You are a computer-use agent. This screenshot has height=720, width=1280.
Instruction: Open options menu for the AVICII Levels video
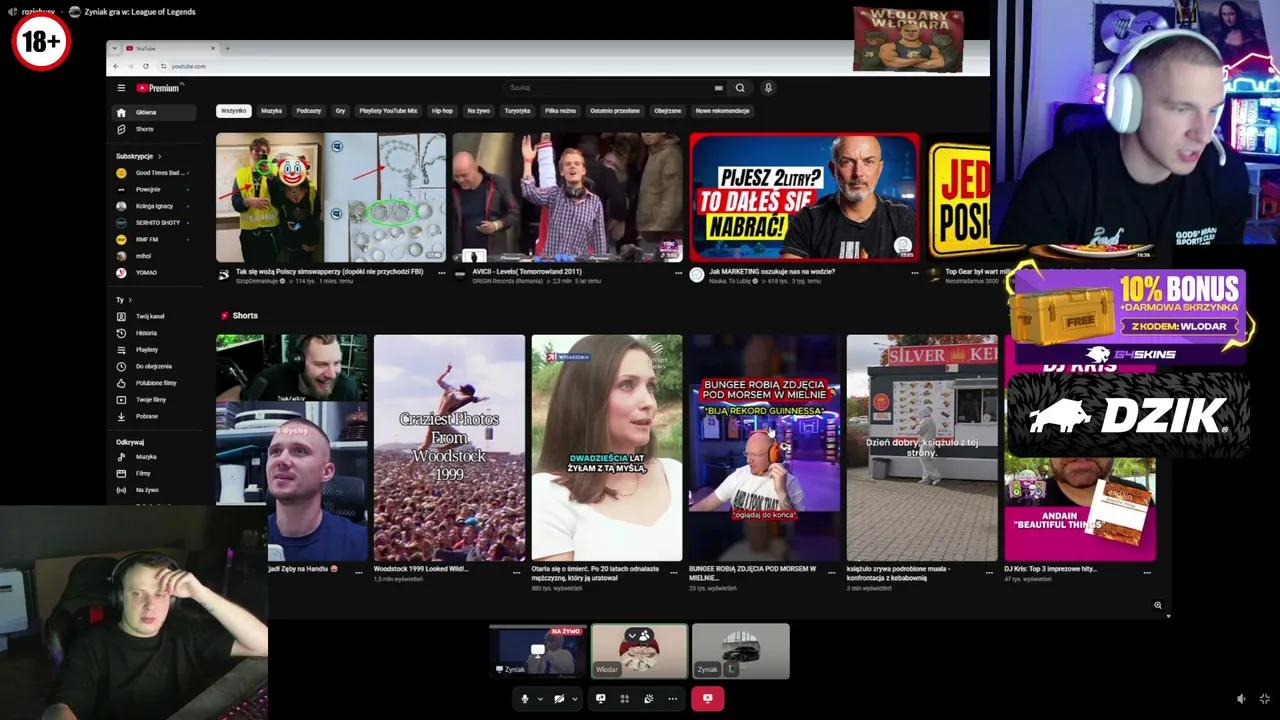click(678, 272)
